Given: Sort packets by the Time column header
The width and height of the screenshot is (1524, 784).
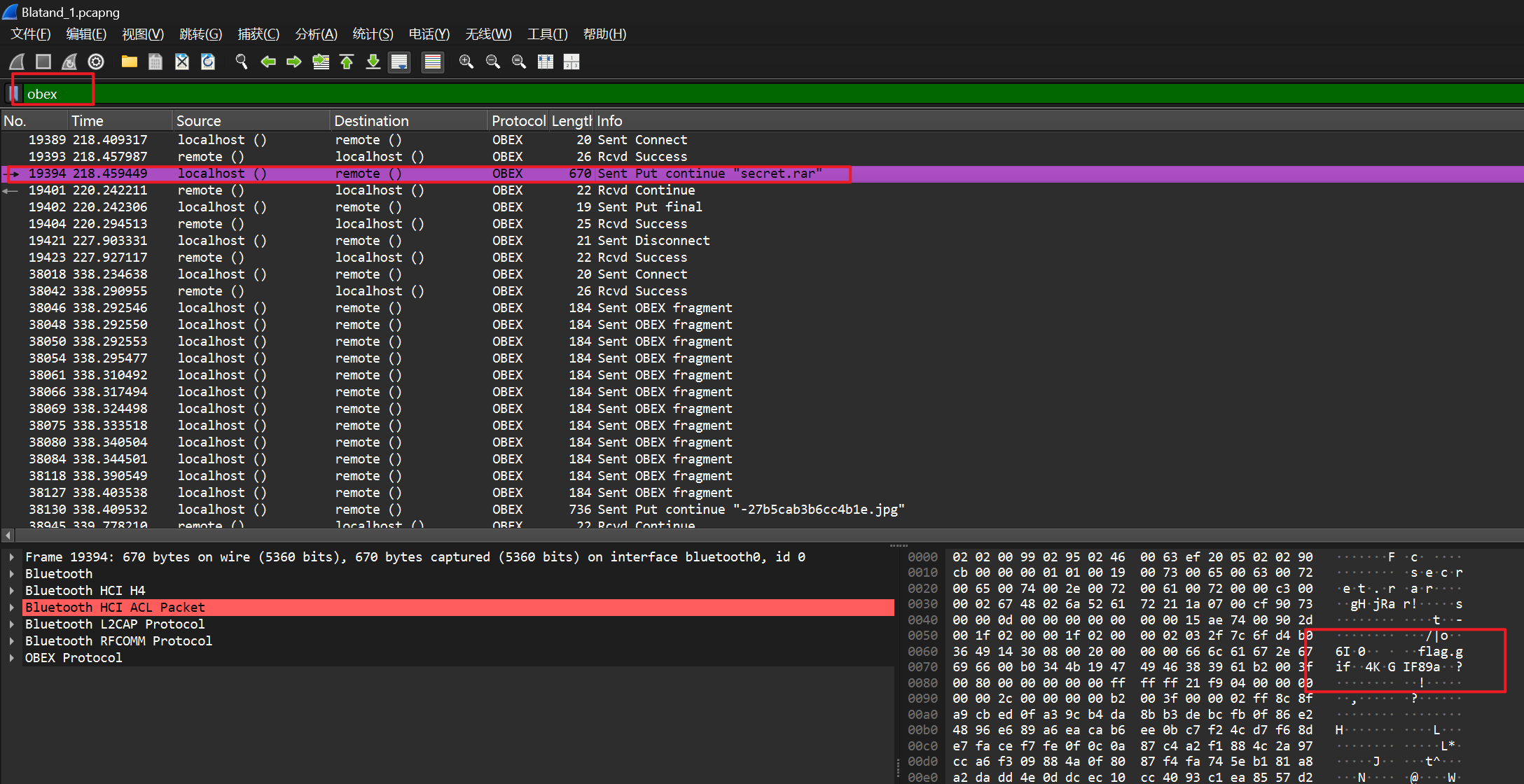Looking at the screenshot, I should pyautogui.click(x=87, y=120).
